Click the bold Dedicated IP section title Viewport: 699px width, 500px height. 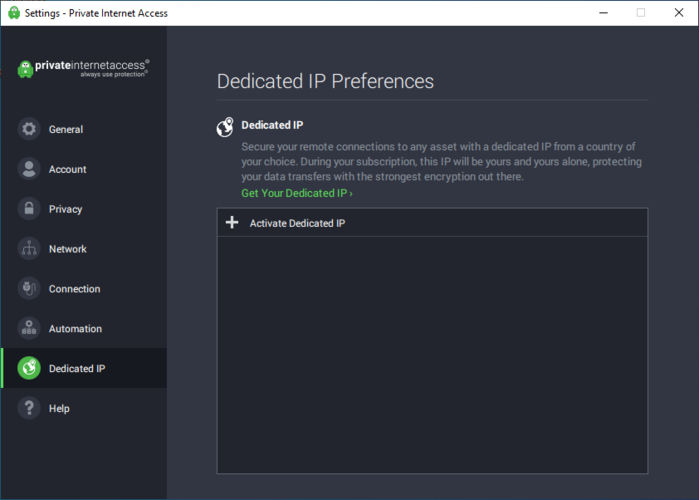tap(272, 125)
